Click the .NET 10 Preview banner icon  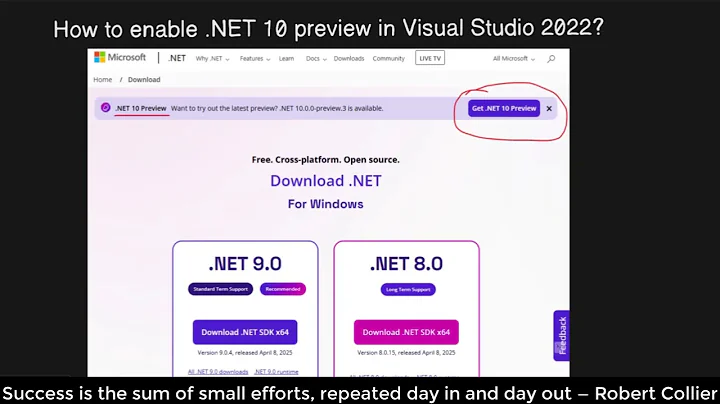(106, 107)
